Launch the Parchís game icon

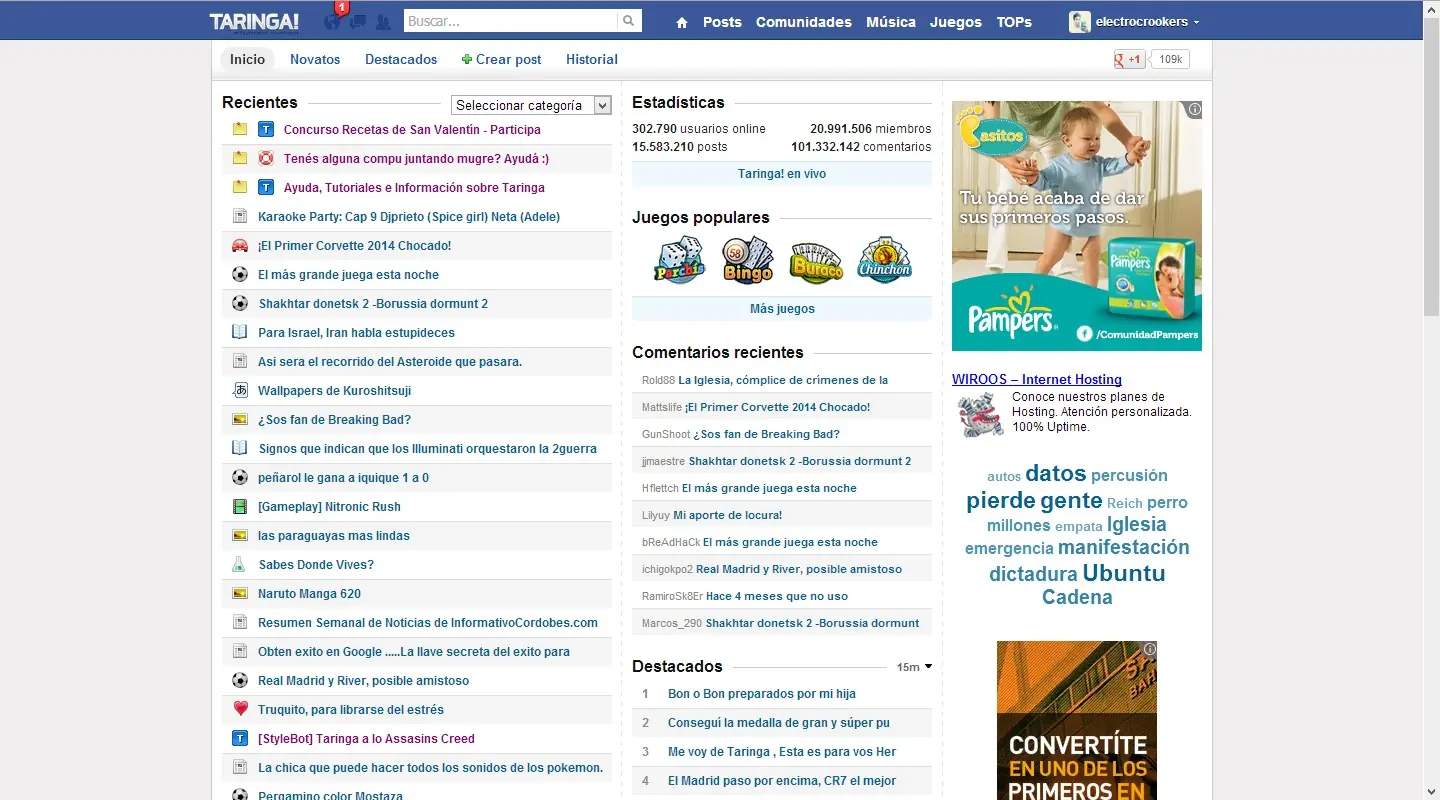pos(680,260)
